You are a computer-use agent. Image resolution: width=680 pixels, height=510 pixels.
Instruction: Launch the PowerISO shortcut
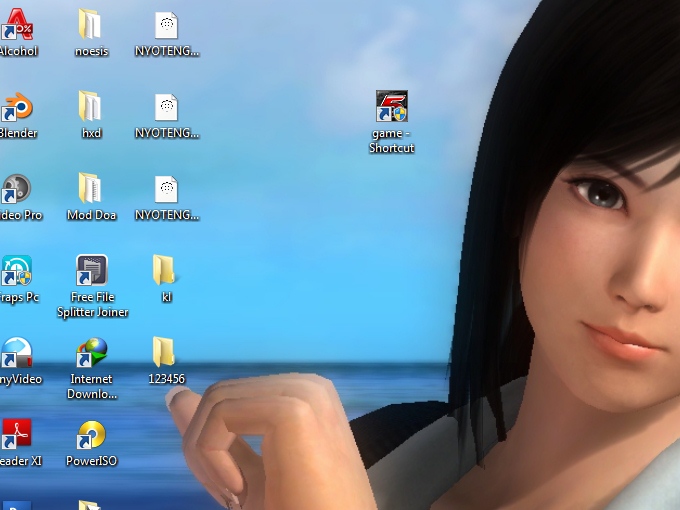point(92,435)
